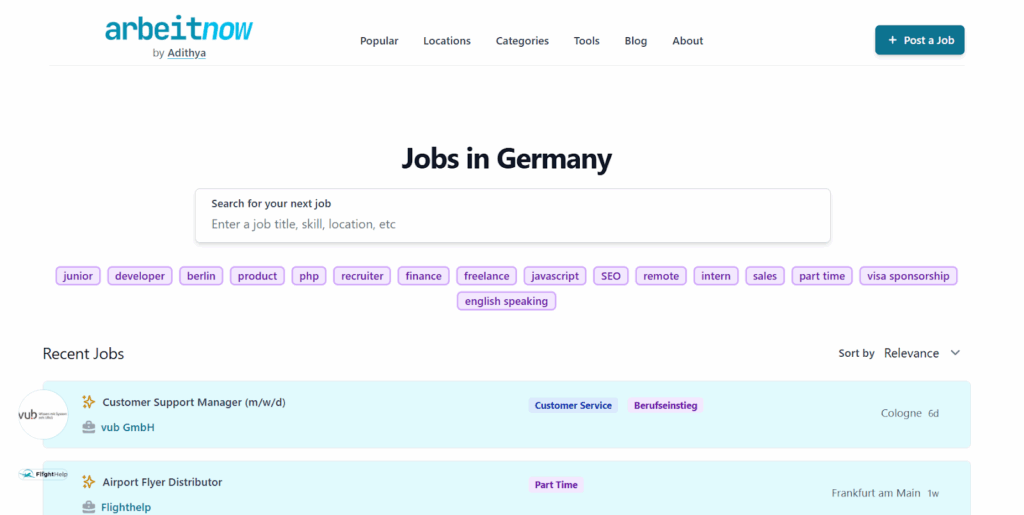Image resolution: width=1024 pixels, height=515 pixels.
Task: Select the Part Time badge on Flighthelp job
Action: point(556,485)
